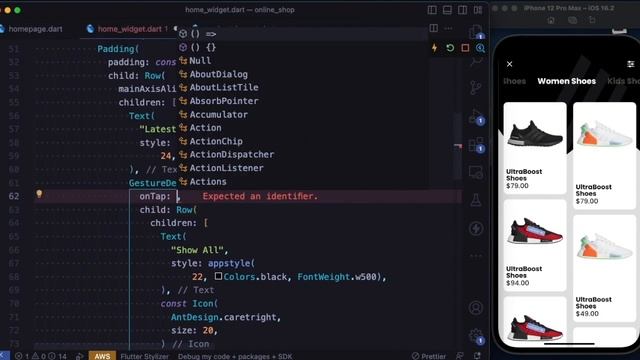Screen dimensions: 640x360
Task: Show additional views ellipsis in activity bar
Action: click(476, 256)
